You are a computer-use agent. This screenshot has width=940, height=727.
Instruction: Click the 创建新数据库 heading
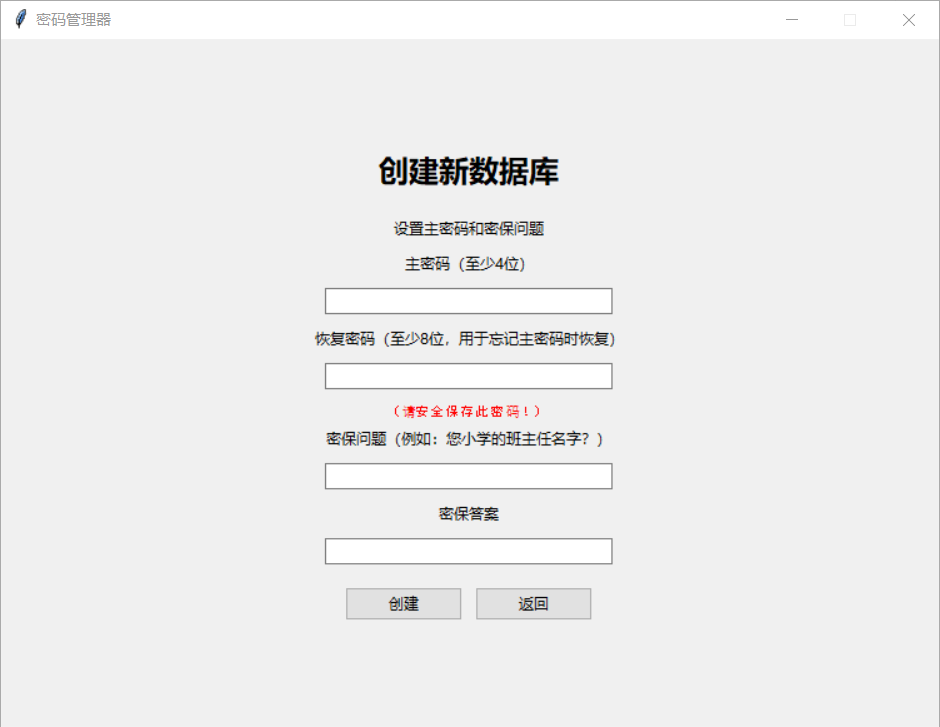click(x=468, y=172)
